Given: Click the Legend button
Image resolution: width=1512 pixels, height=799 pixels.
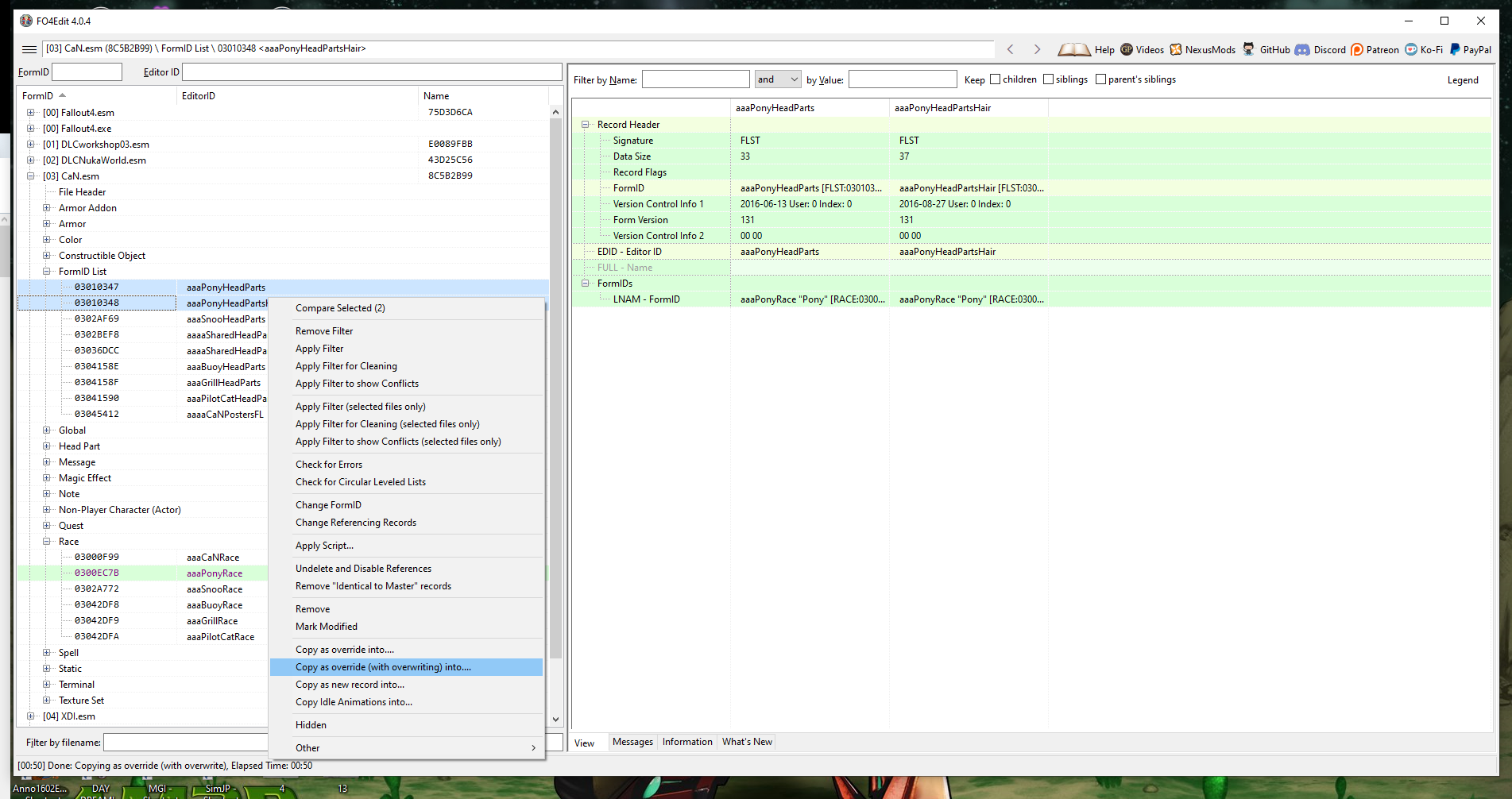Looking at the screenshot, I should 1463,80.
